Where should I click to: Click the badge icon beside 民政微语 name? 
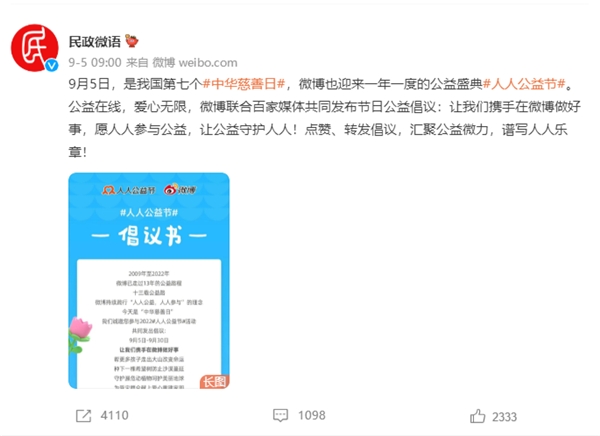132,41
